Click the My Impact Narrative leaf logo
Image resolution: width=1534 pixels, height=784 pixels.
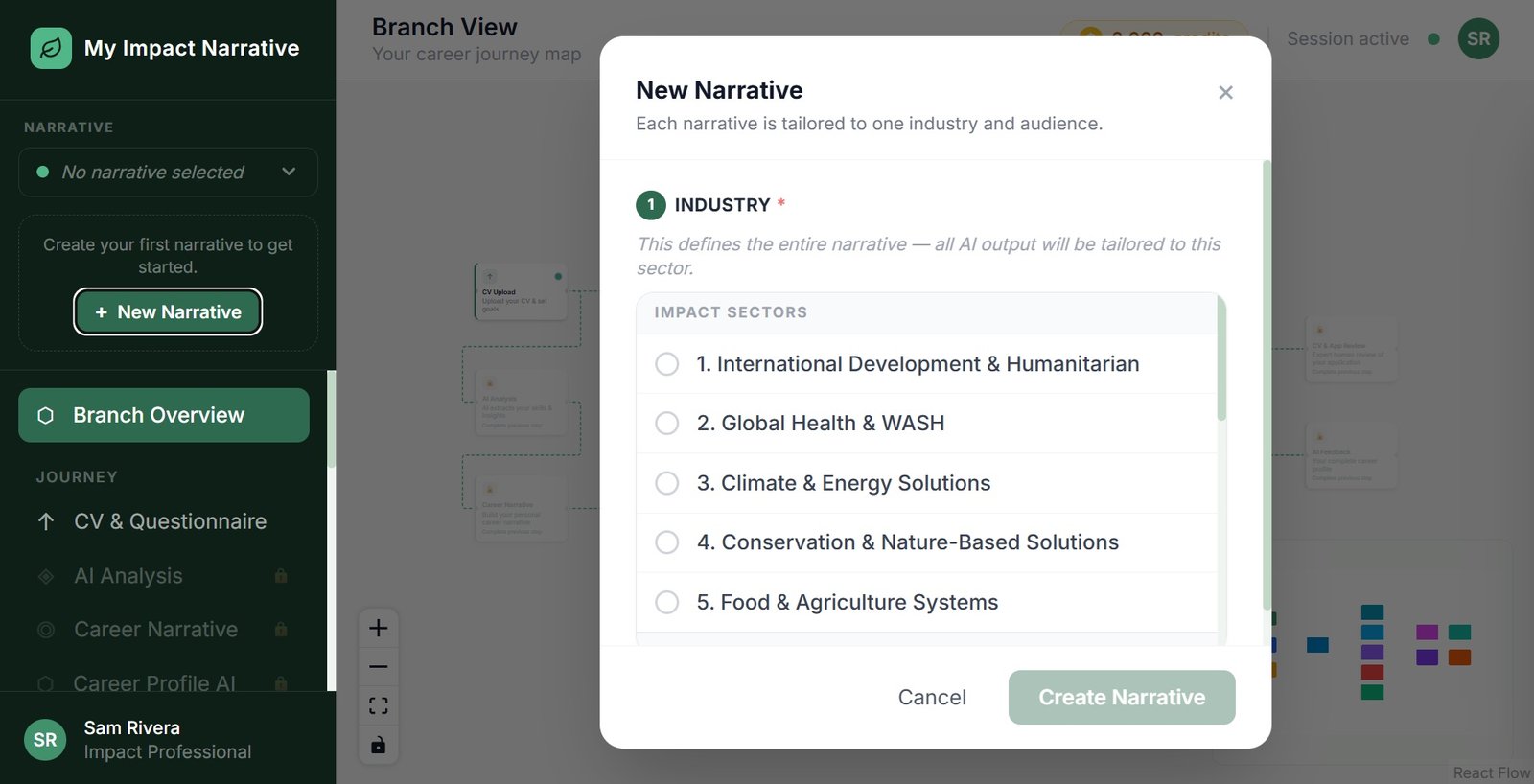(x=51, y=48)
